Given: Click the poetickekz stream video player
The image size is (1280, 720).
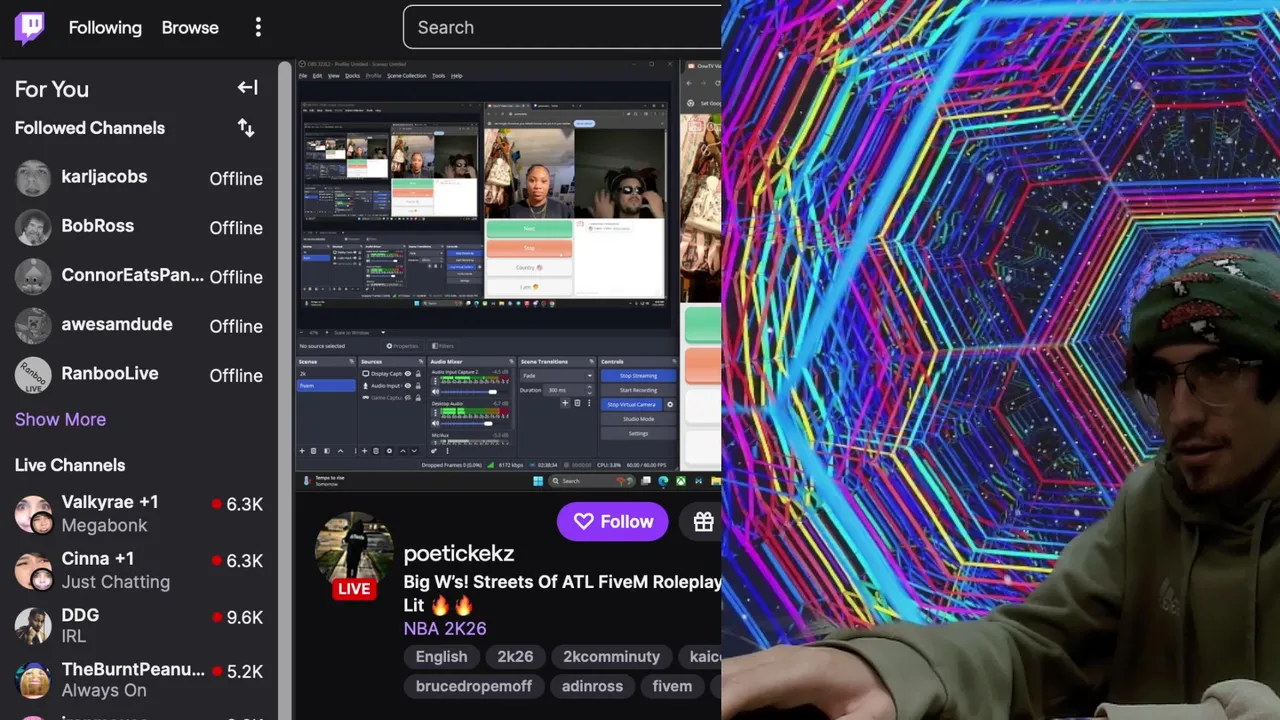Looking at the screenshot, I should (x=508, y=275).
